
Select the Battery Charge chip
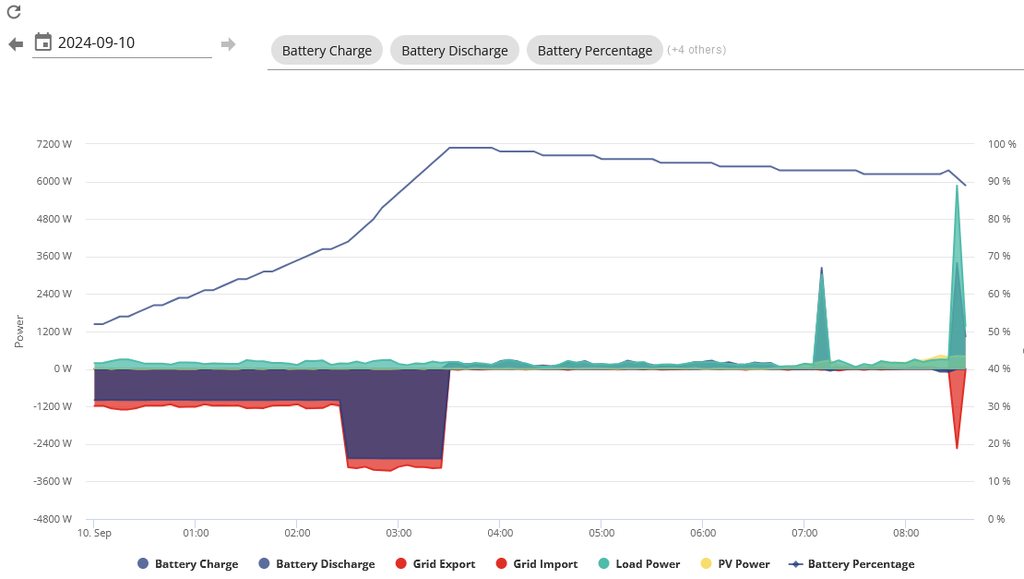tap(326, 51)
